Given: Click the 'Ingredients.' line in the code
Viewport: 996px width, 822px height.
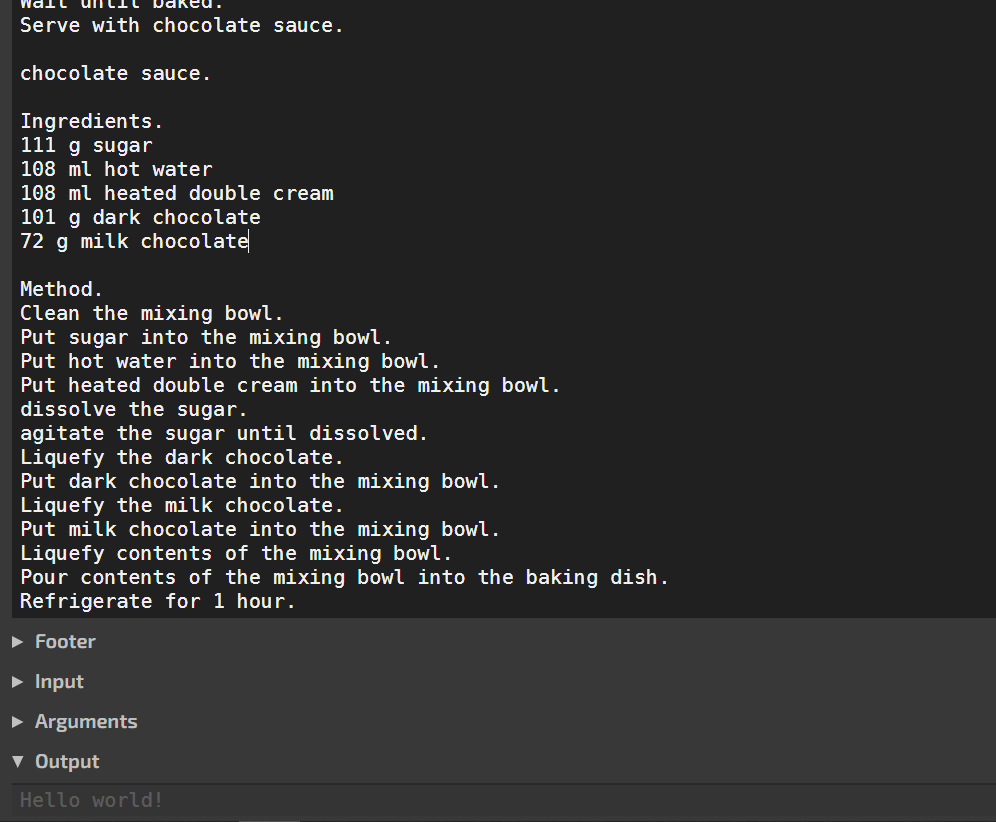Looking at the screenshot, I should tap(90, 121).
